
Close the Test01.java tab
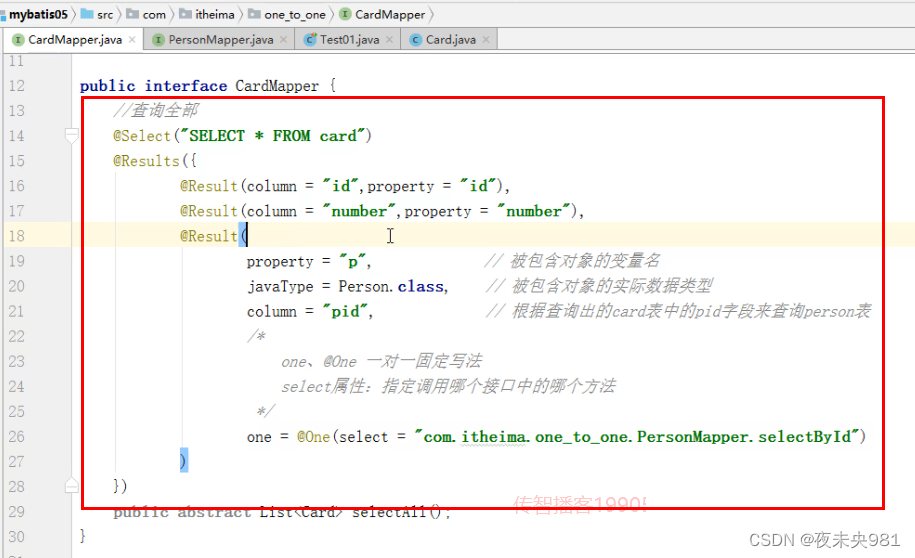click(x=389, y=40)
